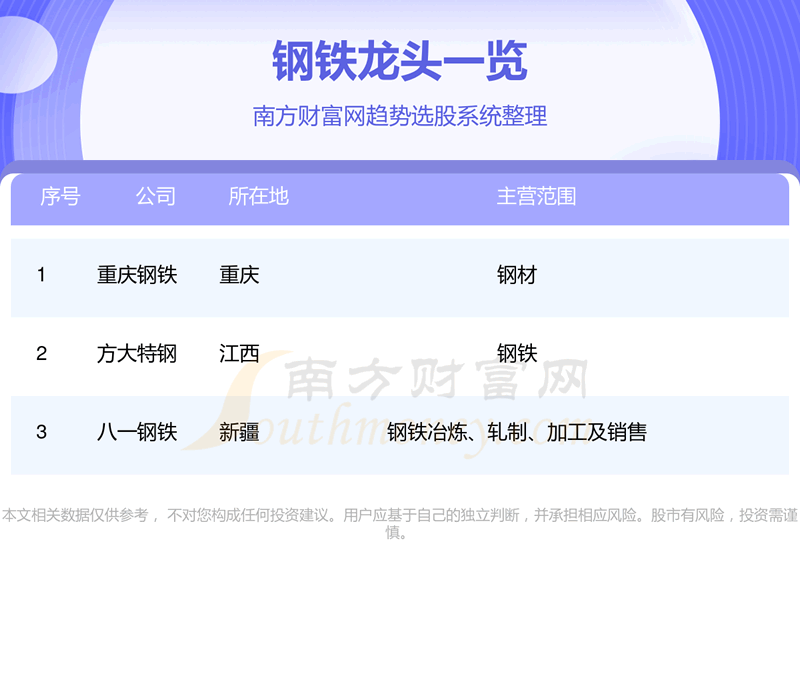Click row number 1 in the table
This screenshot has height=700, width=800.
pos(41,274)
